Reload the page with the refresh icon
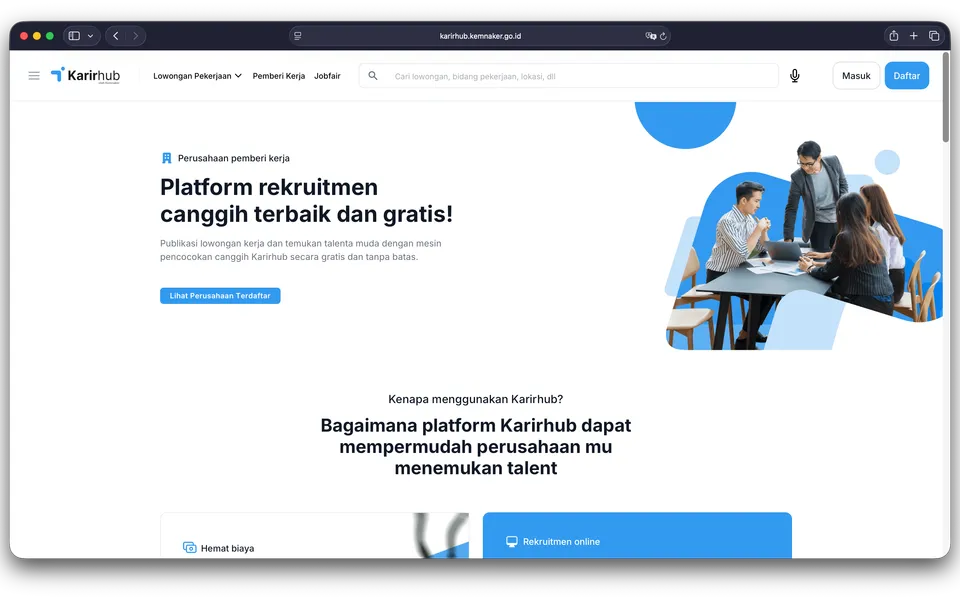960x600 pixels. [663, 36]
